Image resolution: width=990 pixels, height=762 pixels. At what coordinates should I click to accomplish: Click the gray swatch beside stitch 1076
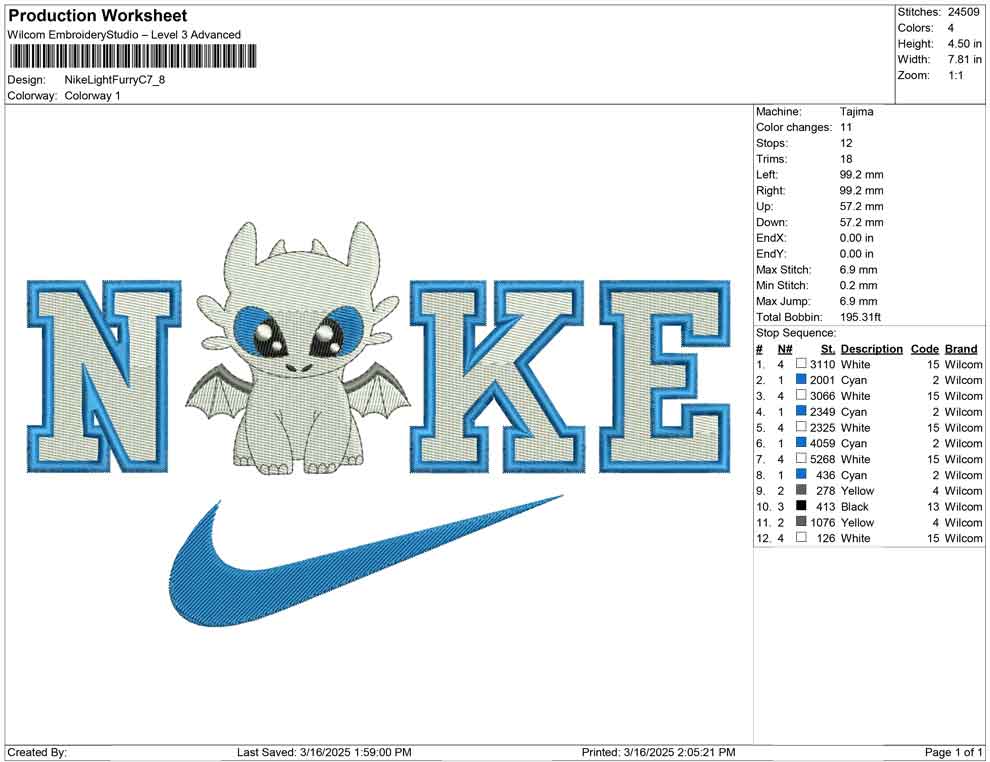pos(801,521)
